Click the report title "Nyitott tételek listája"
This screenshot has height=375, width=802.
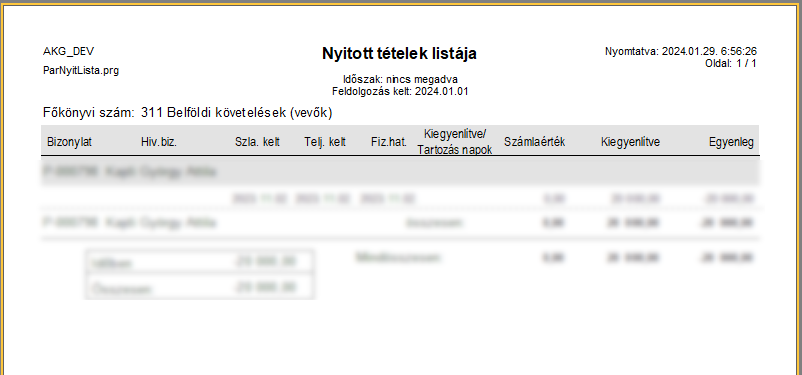[399, 54]
